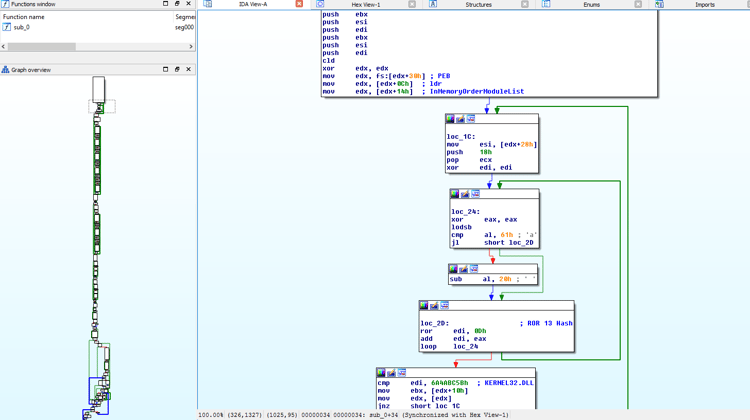Click left arrow of Functions window scrollbar
This screenshot has height=420, width=750.
pyautogui.click(x=4, y=46)
